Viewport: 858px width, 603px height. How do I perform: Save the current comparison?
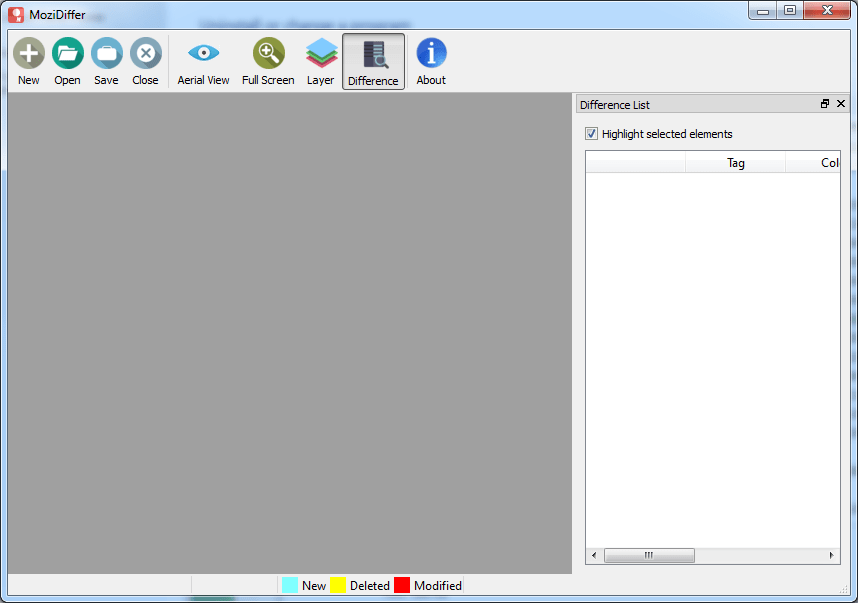click(x=106, y=52)
